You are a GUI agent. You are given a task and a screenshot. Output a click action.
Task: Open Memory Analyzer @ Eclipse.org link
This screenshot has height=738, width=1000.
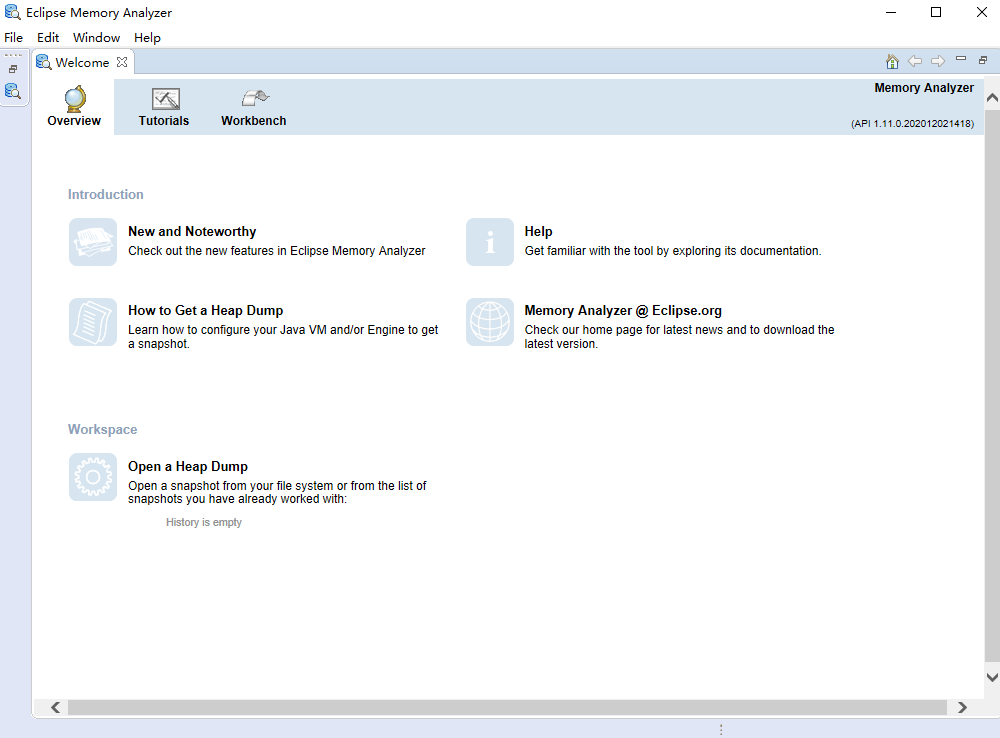click(623, 311)
